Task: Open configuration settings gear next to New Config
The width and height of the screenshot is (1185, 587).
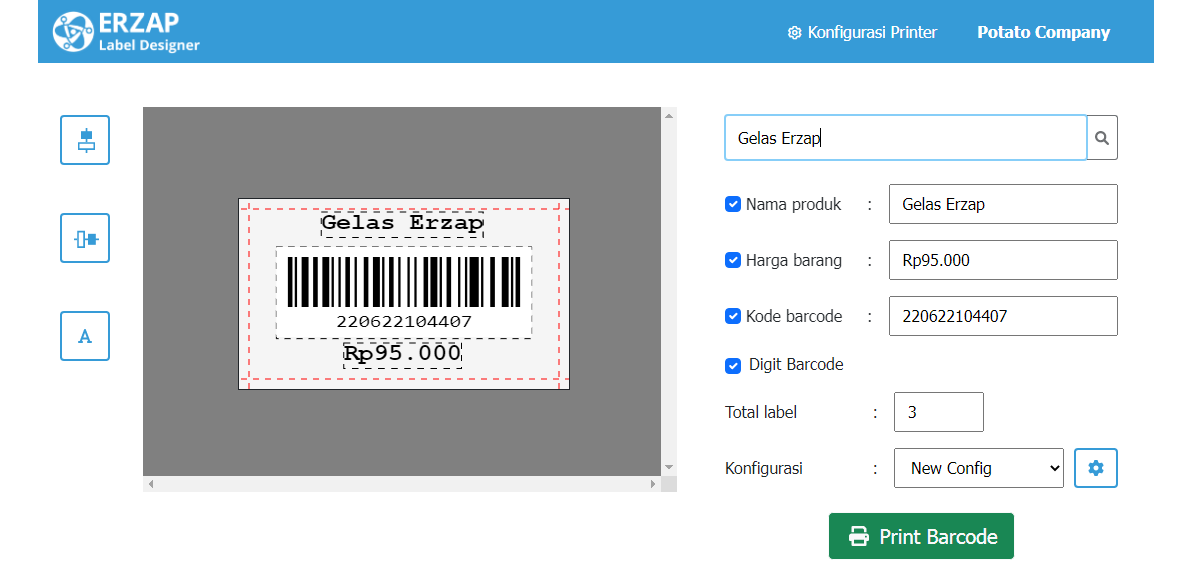Action: pyautogui.click(x=1096, y=468)
